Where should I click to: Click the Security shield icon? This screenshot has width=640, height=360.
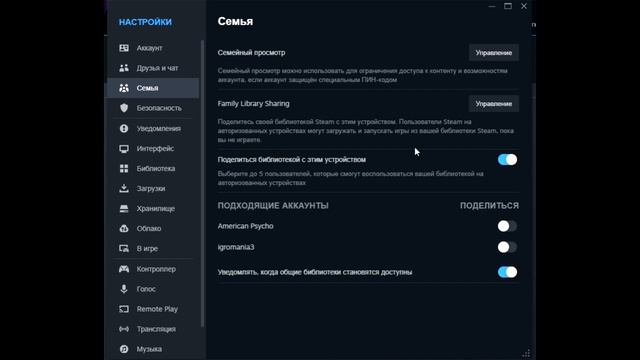pyautogui.click(x=124, y=108)
